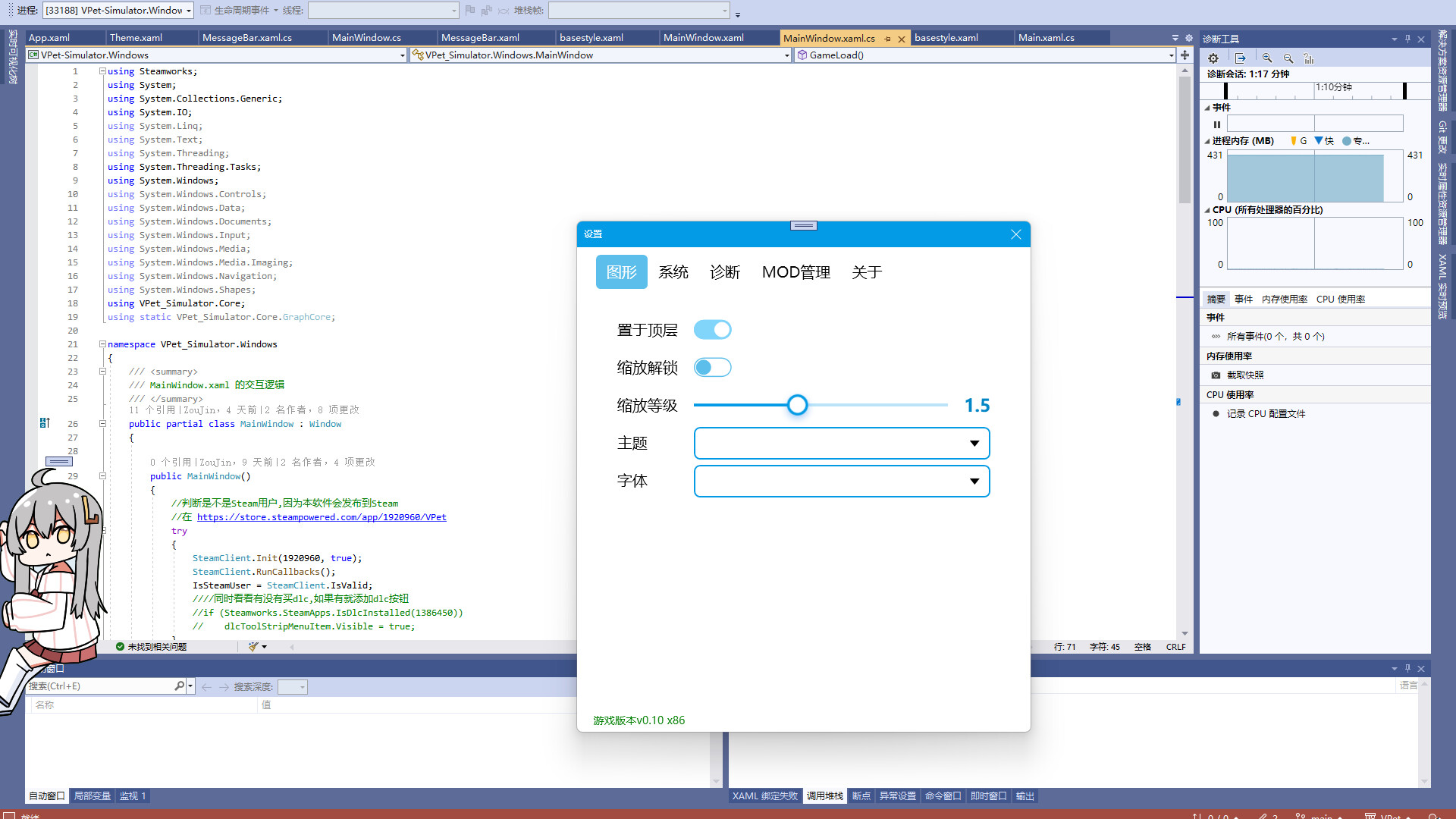Screen dimensions: 1456x819
Task: Click the search magnifier in the autos window
Action: coord(179,686)
